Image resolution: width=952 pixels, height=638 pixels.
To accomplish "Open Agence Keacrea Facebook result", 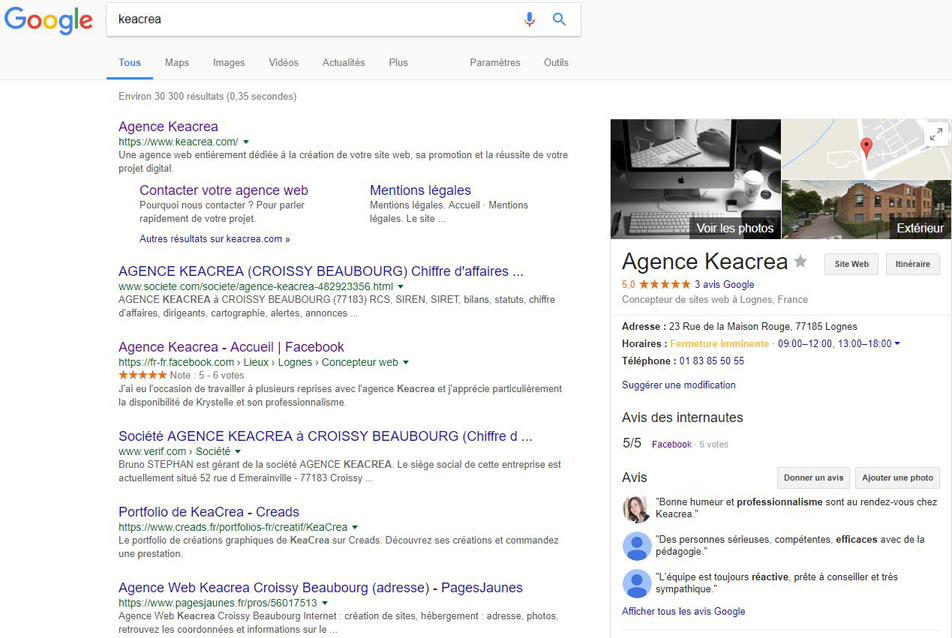I will point(231,347).
